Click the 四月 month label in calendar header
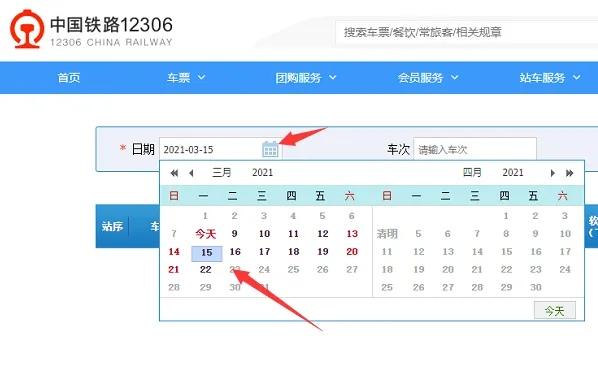The image size is (598, 372). [x=472, y=173]
